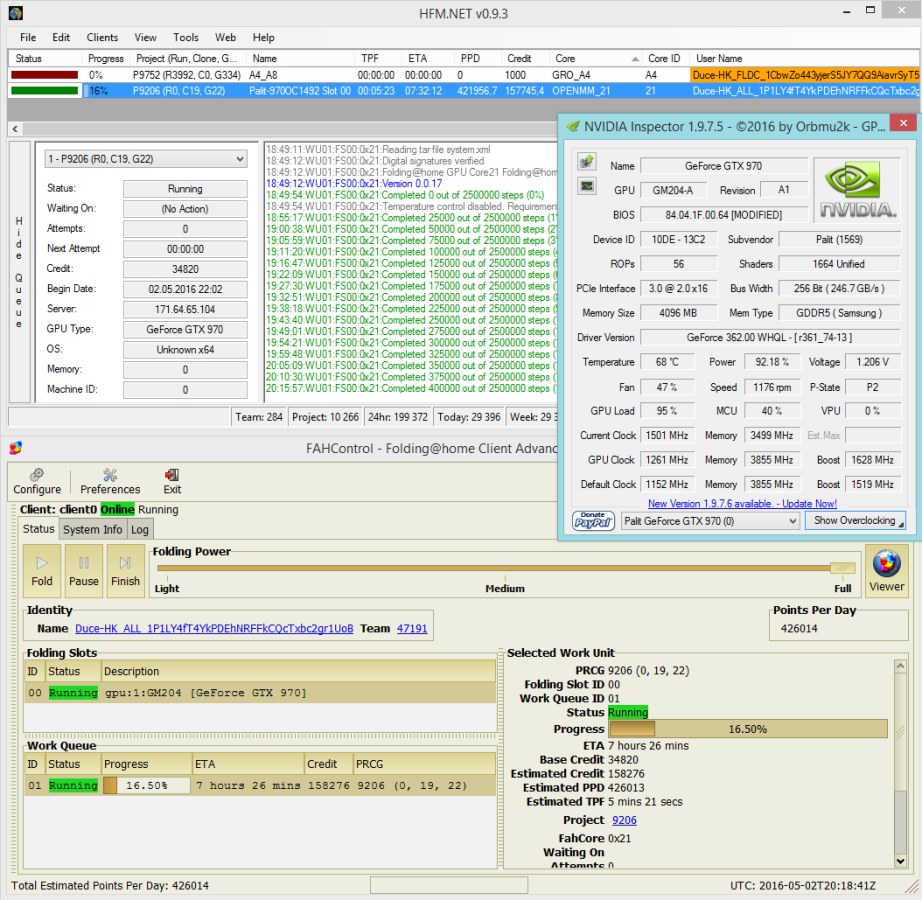The height and width of the screenshot is (900, 922).
Task: Switch to the Log tab in FAHControl
Action: pyautogui.click(x=139, y=530)
